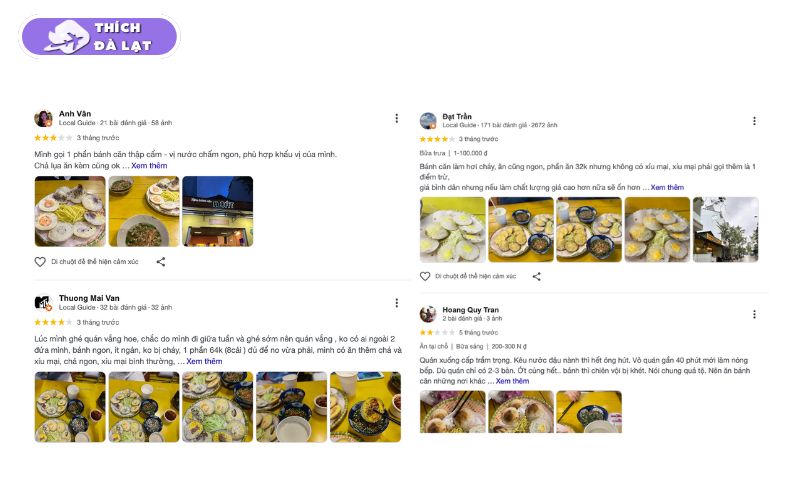Open more options for Đạt Trần's review
Screen dimensions: 800x500
(x=754, y=121)
